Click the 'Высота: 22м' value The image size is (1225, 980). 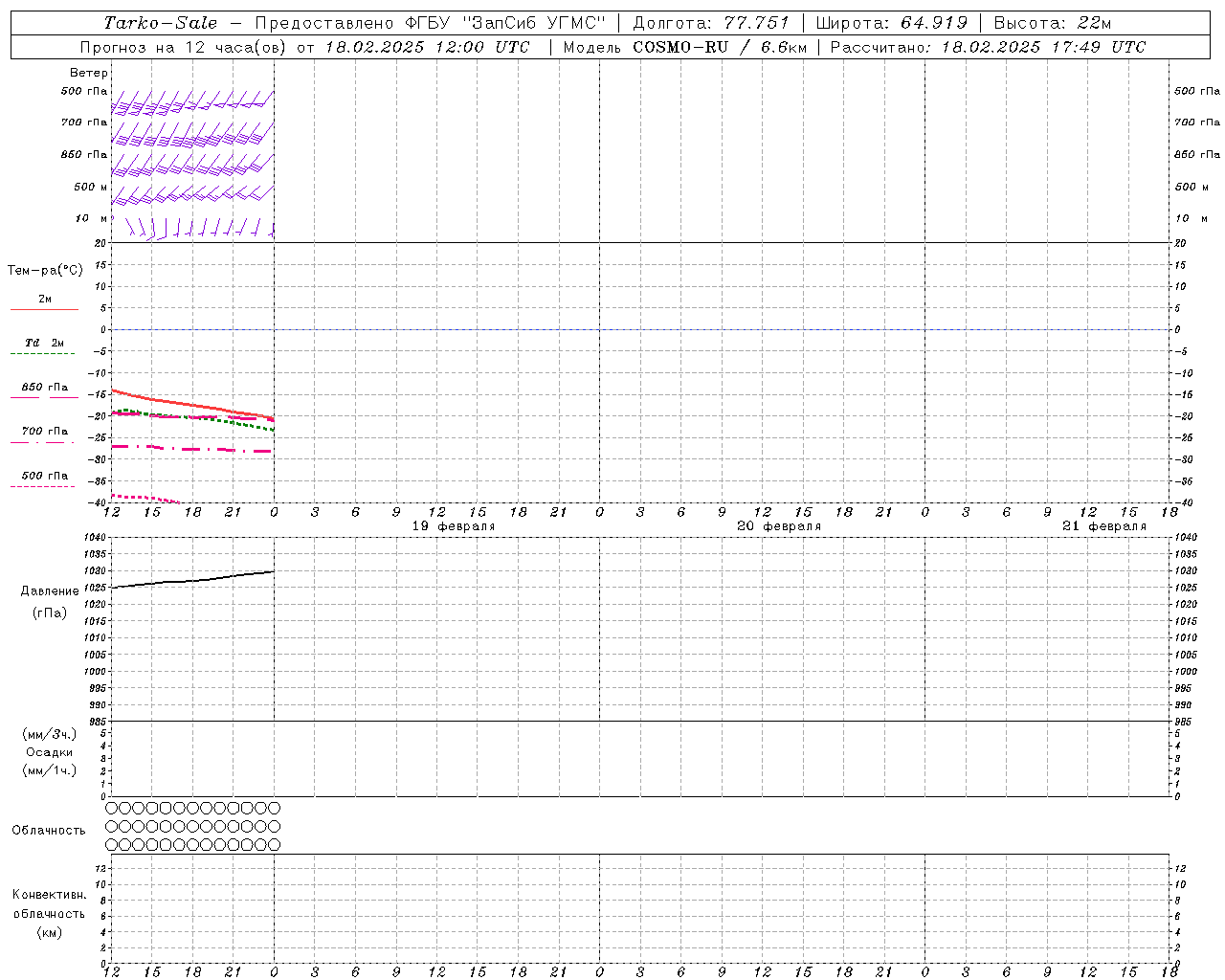(1053, 23)
